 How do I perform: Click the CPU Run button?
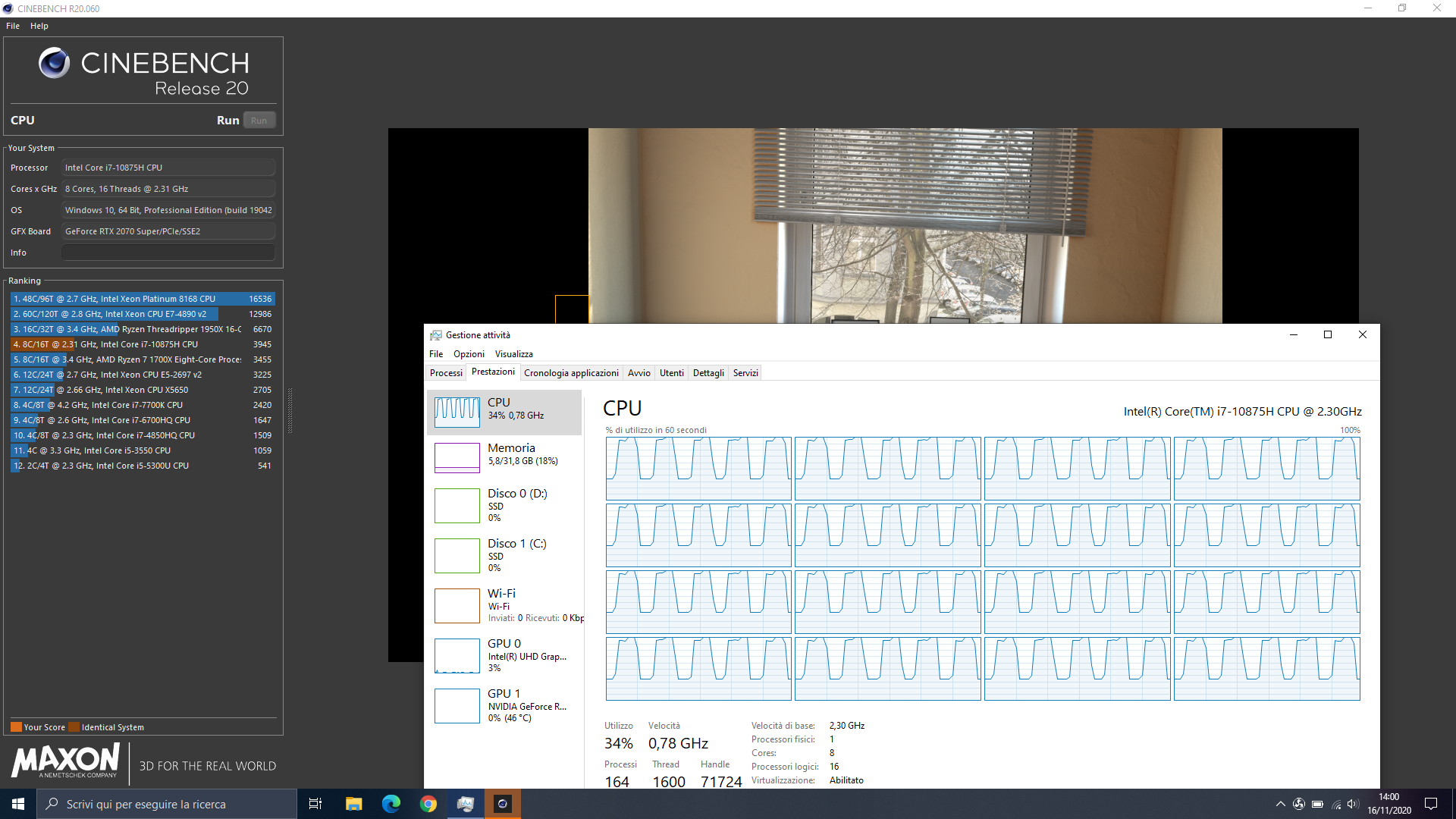click(x=259, y=121)
